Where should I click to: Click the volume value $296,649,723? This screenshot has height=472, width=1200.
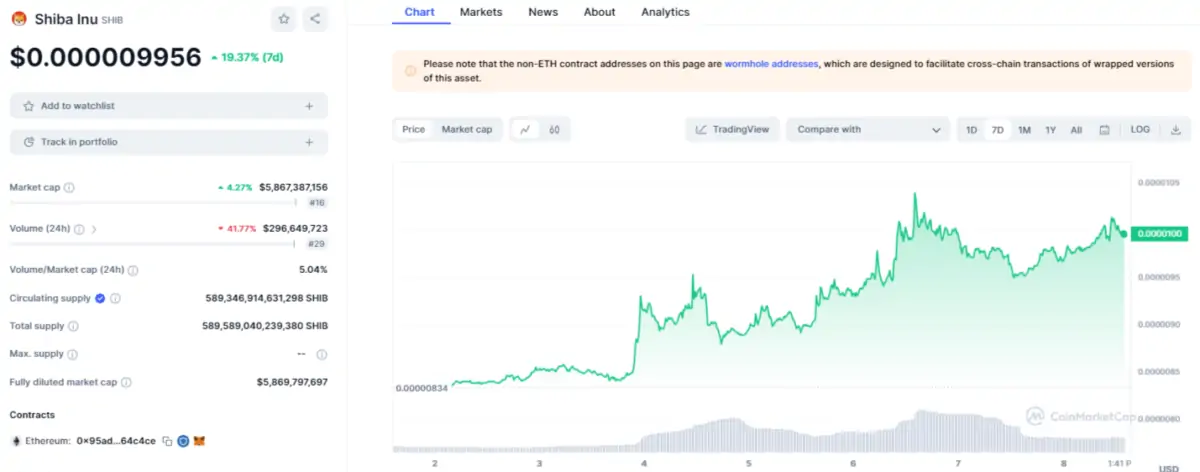click(295, 228)
